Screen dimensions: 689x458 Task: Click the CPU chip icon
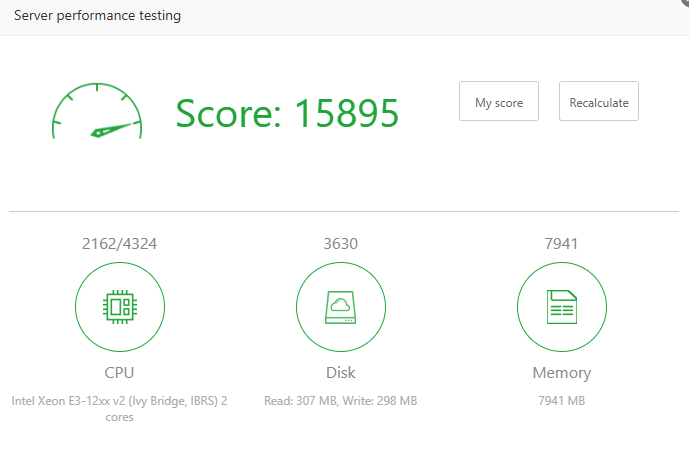(x=120, y=307)
